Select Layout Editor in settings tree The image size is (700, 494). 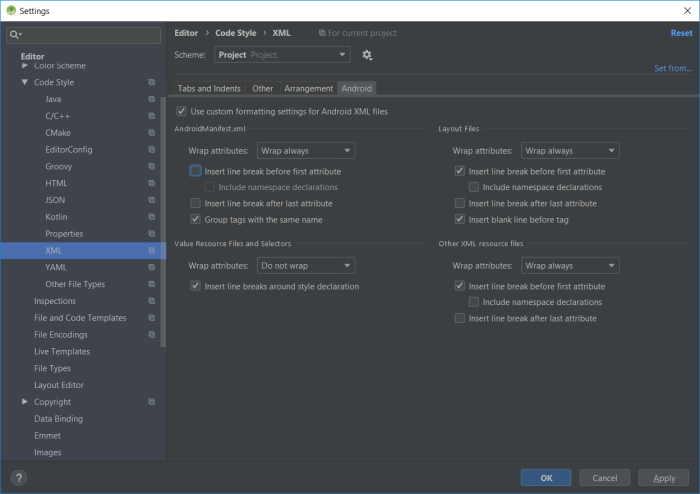(59, 385)
